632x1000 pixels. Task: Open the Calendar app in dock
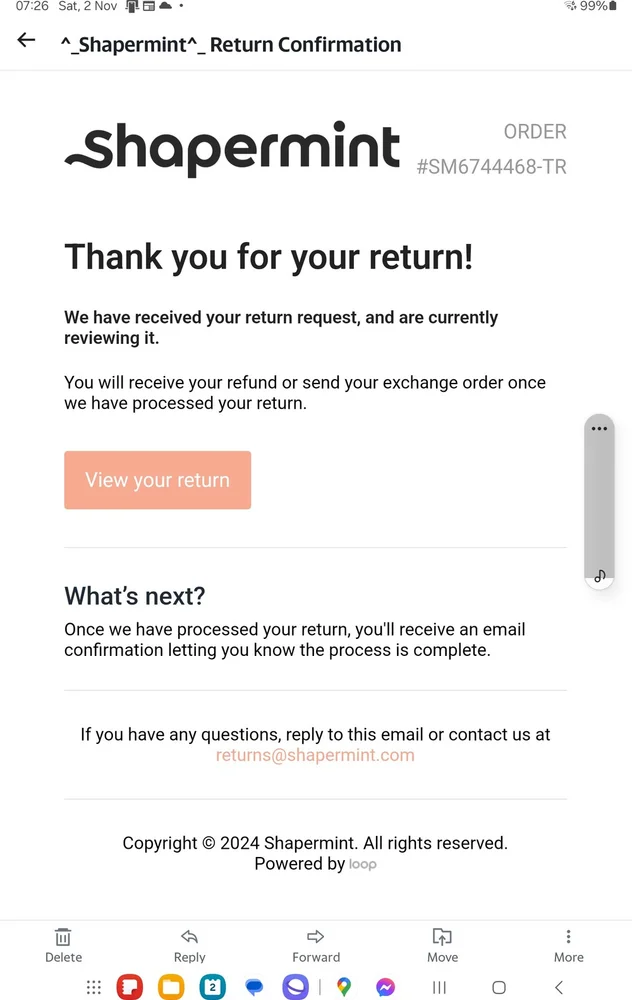click(x=213, y=987)
